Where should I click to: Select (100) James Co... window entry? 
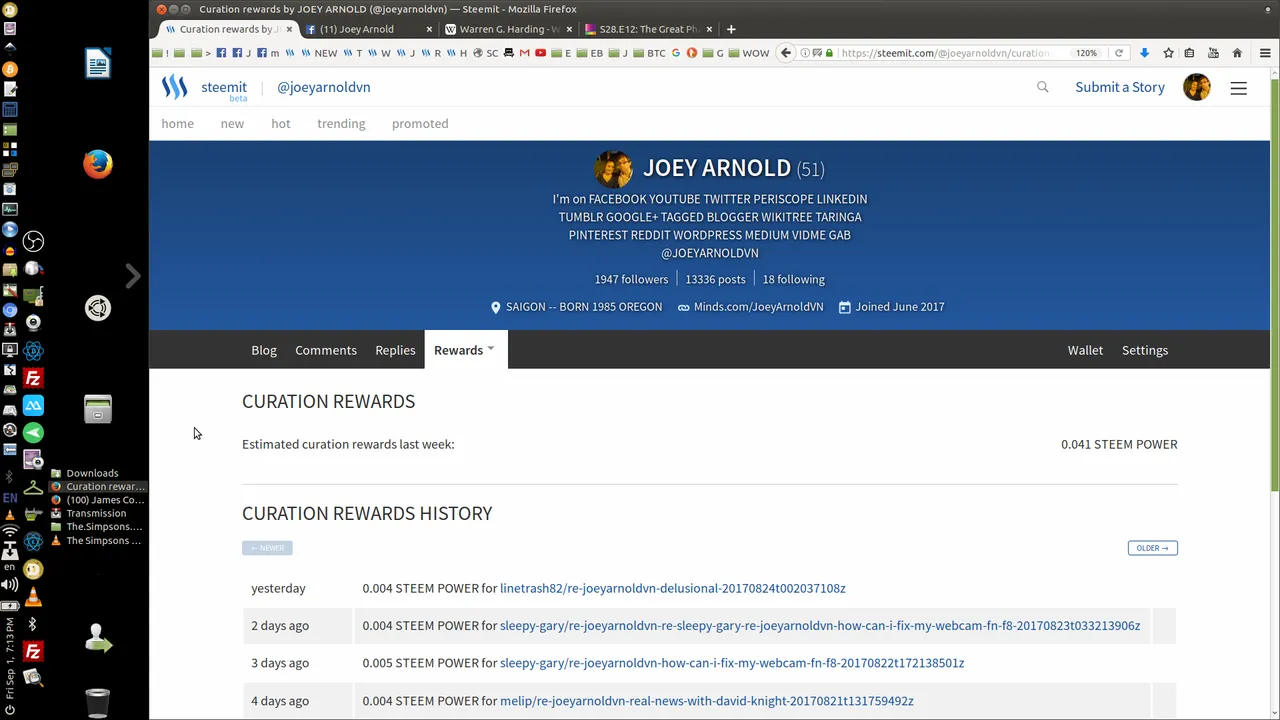98,500
